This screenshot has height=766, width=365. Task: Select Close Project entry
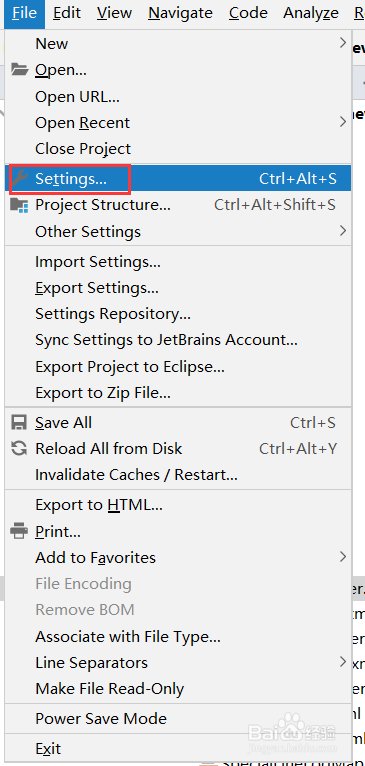(x=178, y=149)
